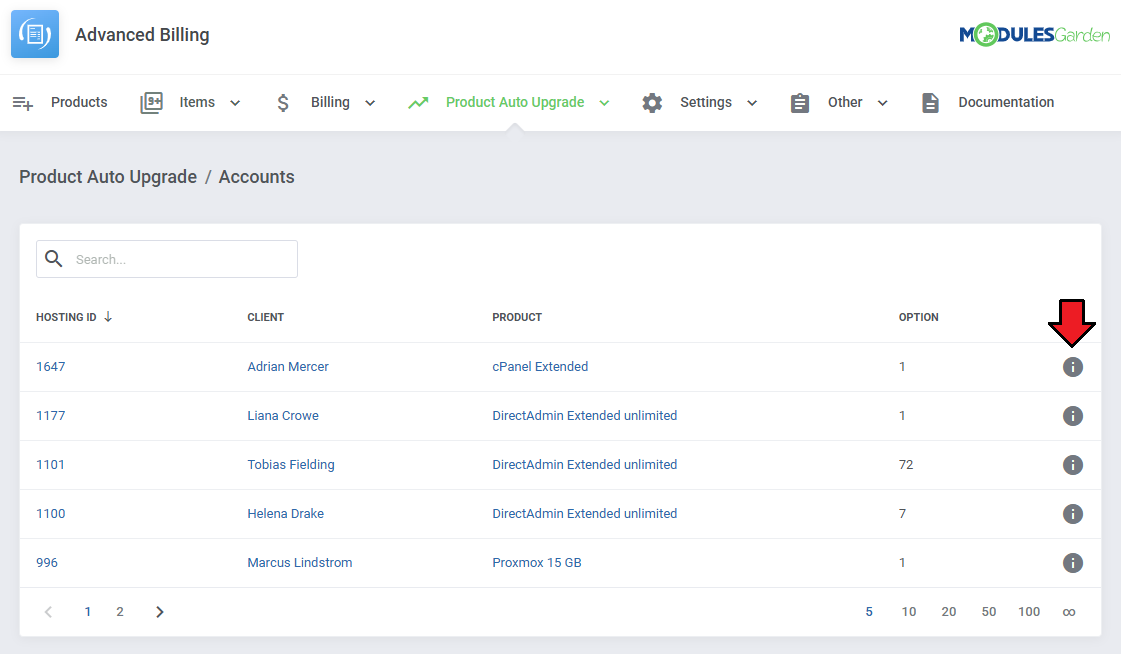This screenshot has width=1121, height=654.
Task: Go to next page with right chevron
Action: pyautogui.click(x=159, y=612)
